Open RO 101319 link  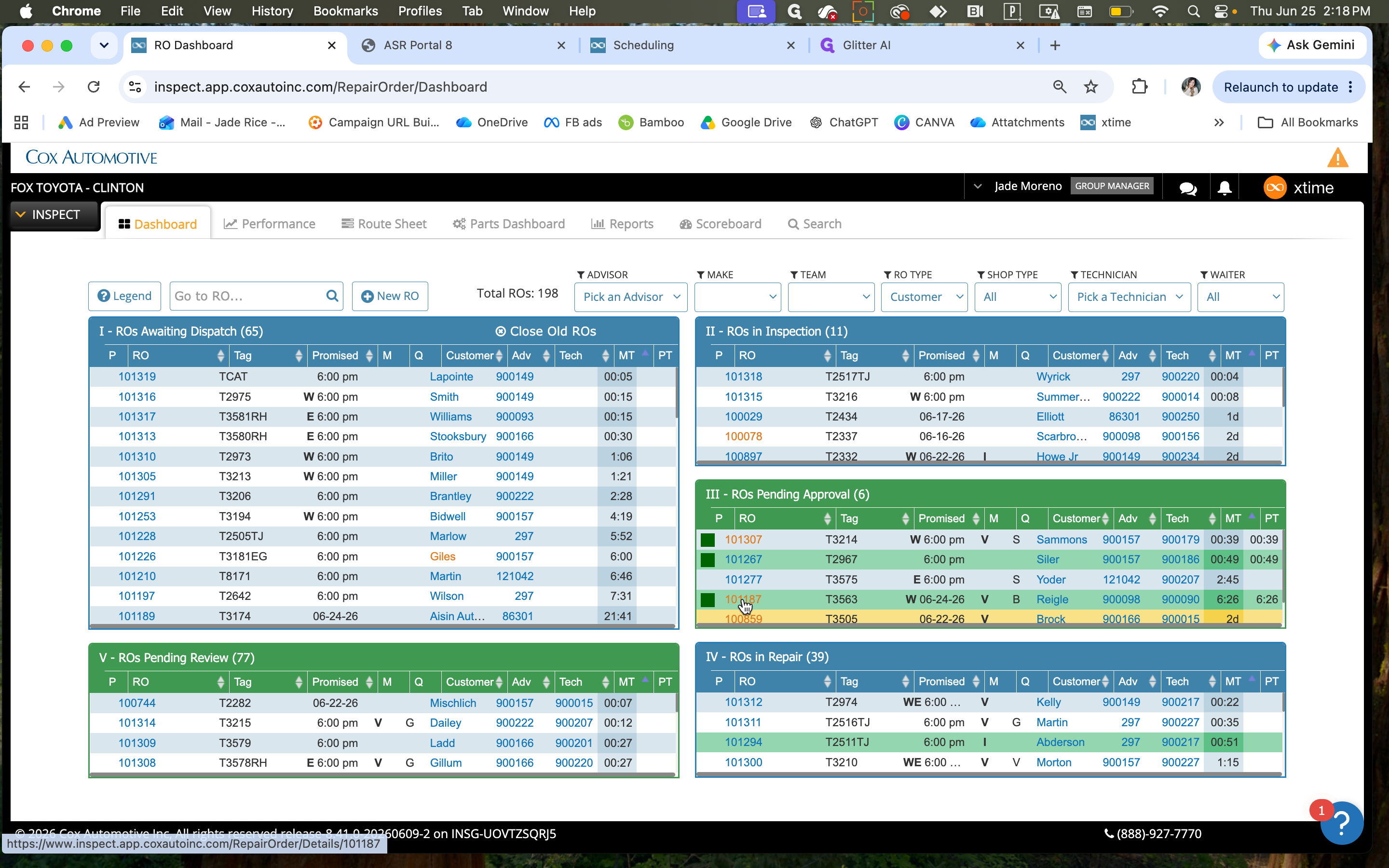pos(136,377)
